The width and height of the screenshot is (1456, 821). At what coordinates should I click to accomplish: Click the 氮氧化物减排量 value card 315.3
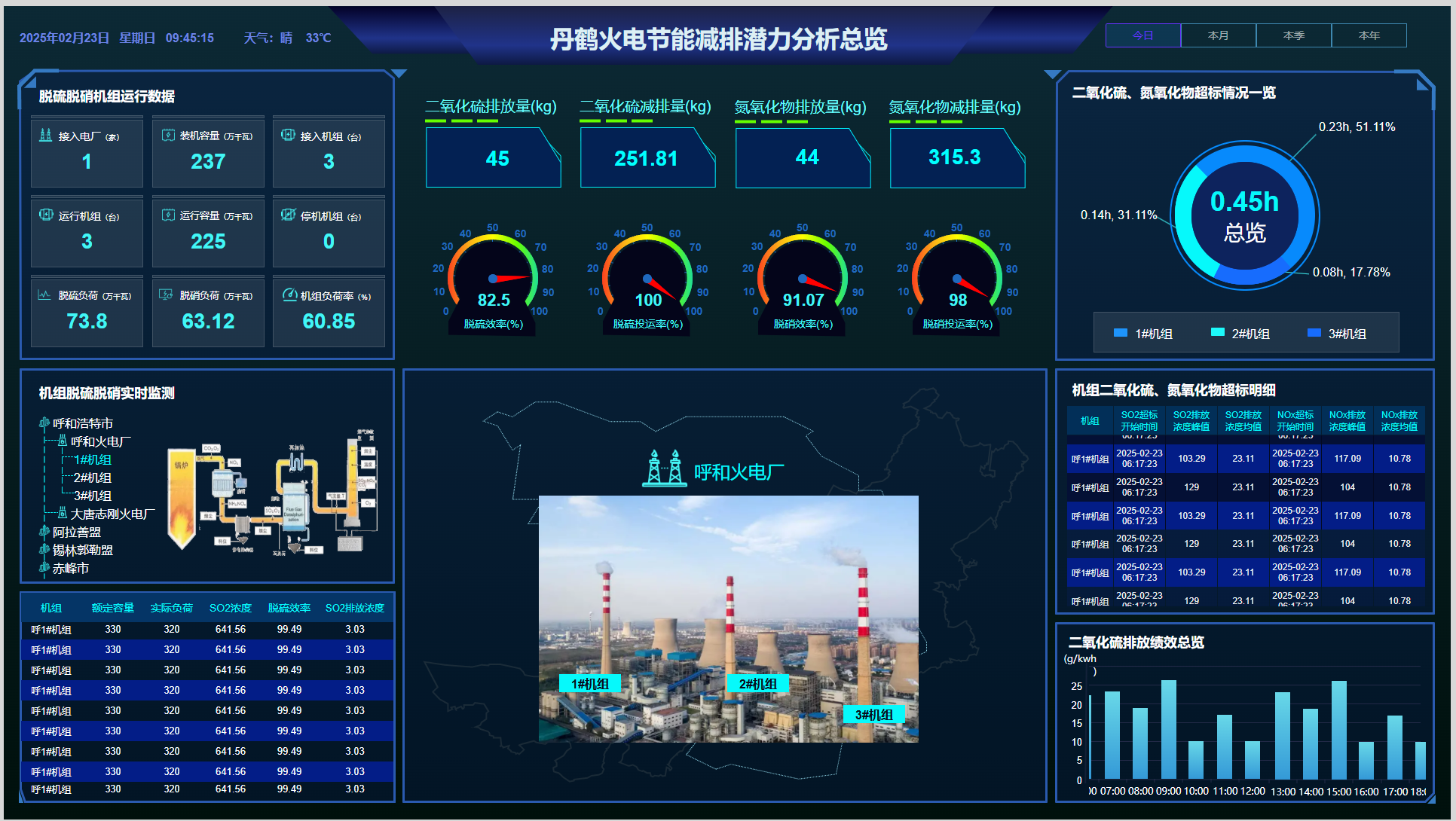point(957,157)
